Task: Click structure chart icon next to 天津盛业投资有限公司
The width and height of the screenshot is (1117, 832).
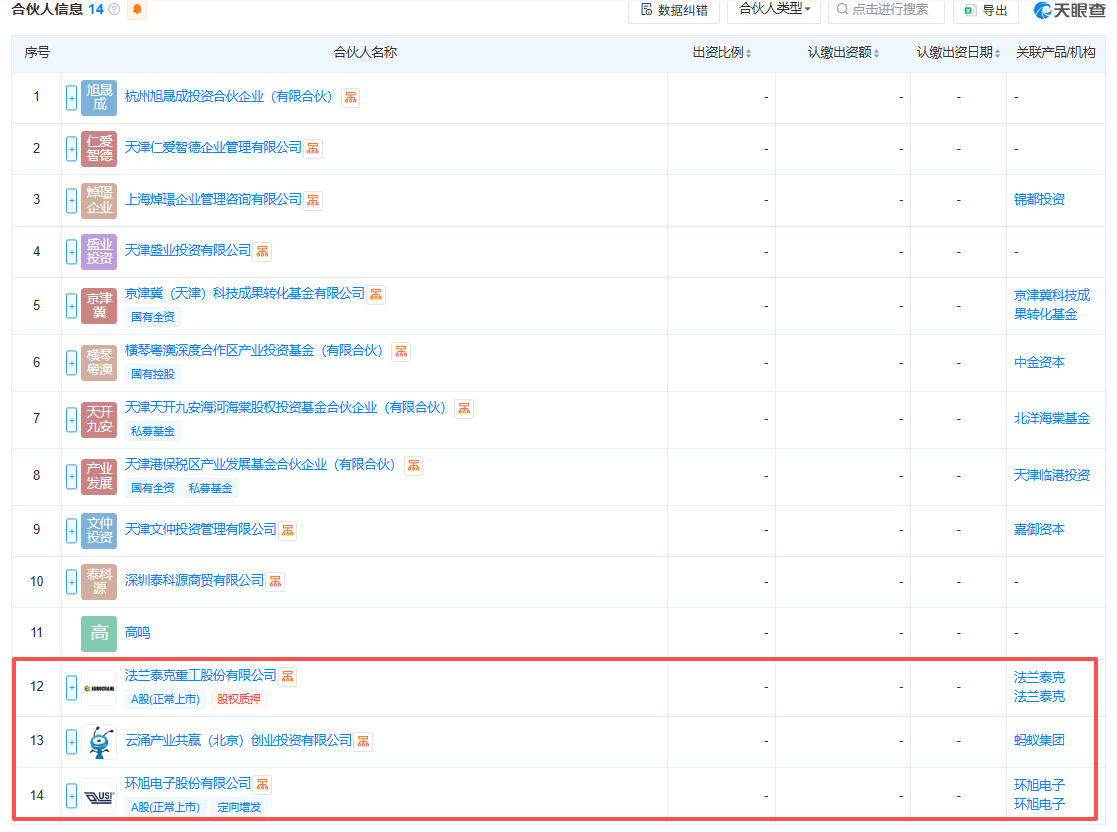Action: pyautogui.click(x=262, y=251)
